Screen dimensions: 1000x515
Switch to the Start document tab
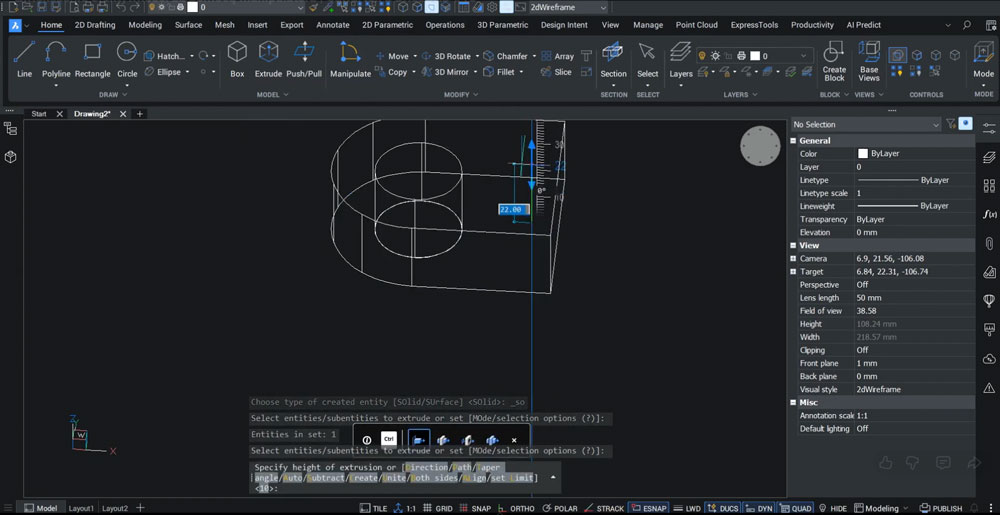[x=39, y=114]
